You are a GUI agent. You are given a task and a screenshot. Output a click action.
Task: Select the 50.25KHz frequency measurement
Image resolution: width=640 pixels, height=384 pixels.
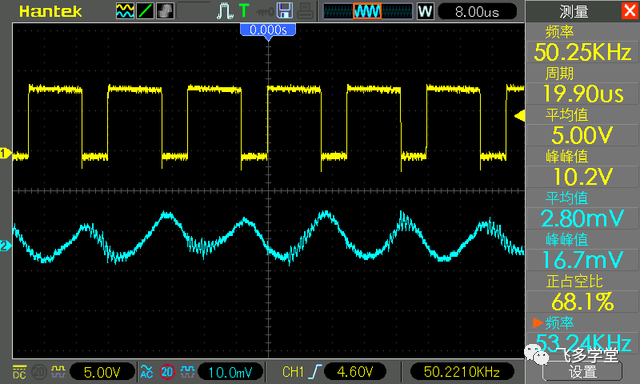[x=582, y=53]
